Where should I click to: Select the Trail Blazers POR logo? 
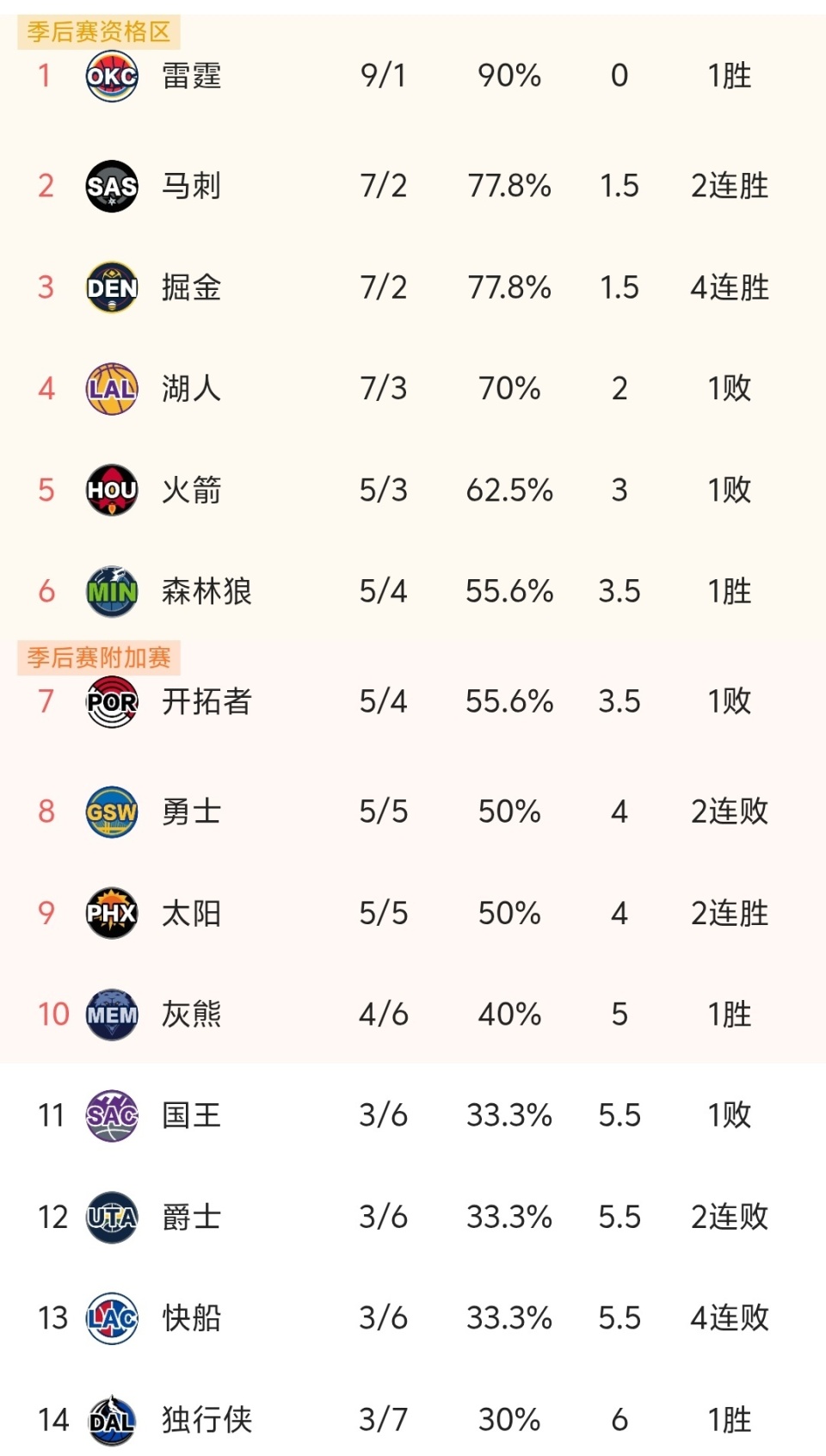(x=112, y=702)
